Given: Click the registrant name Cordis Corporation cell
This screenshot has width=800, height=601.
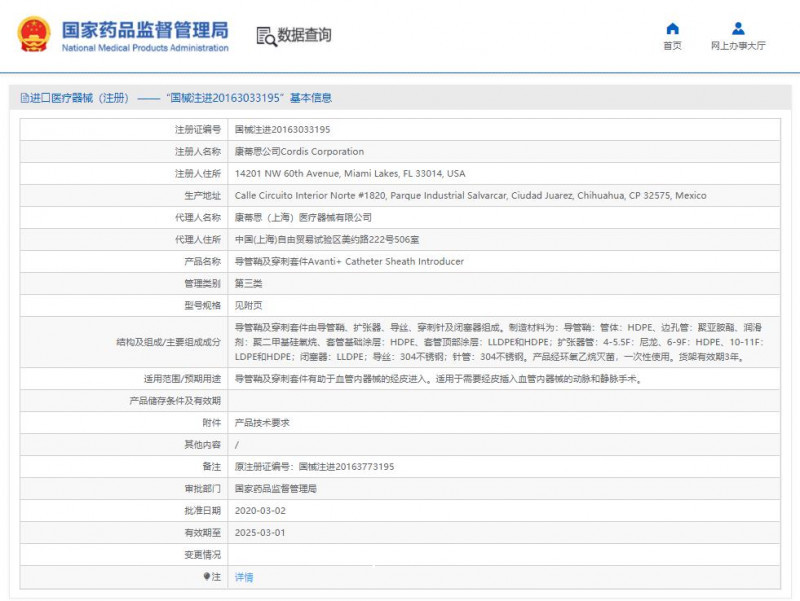Looking at the screenshot, I should click(x=299, y=152).
